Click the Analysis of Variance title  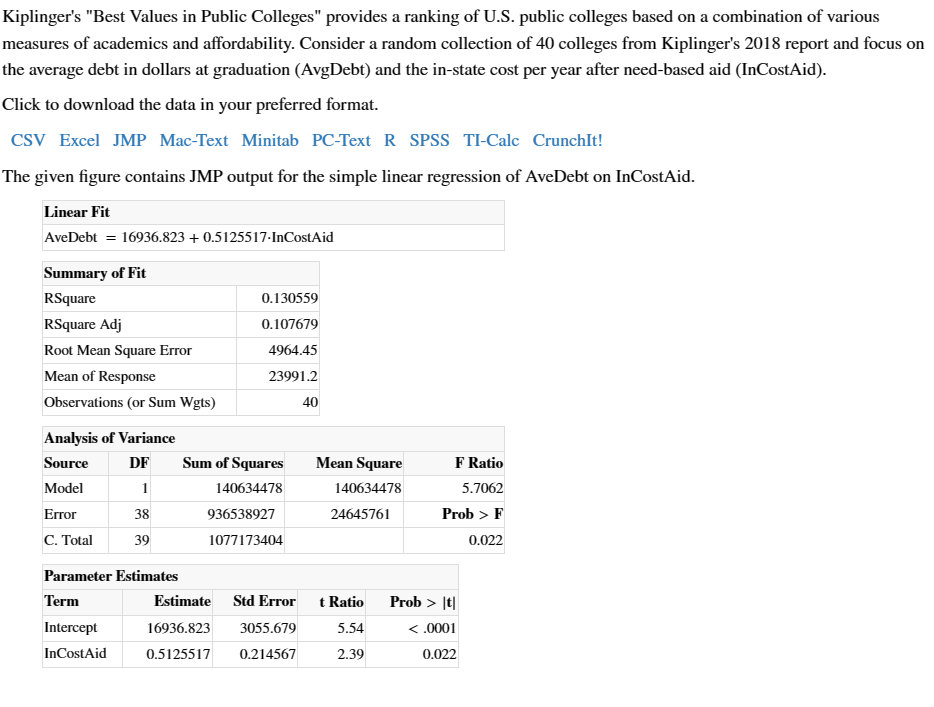point(112,438)
